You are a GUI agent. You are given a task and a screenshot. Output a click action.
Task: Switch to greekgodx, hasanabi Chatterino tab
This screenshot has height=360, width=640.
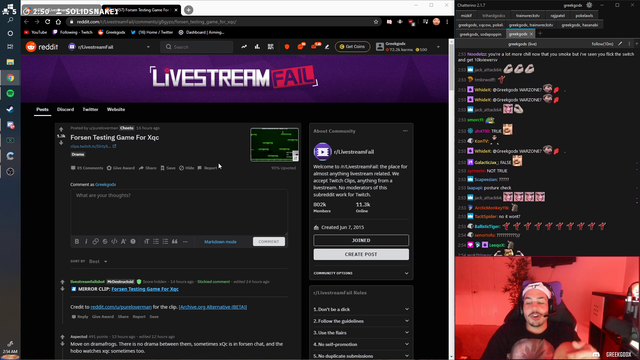580,25
